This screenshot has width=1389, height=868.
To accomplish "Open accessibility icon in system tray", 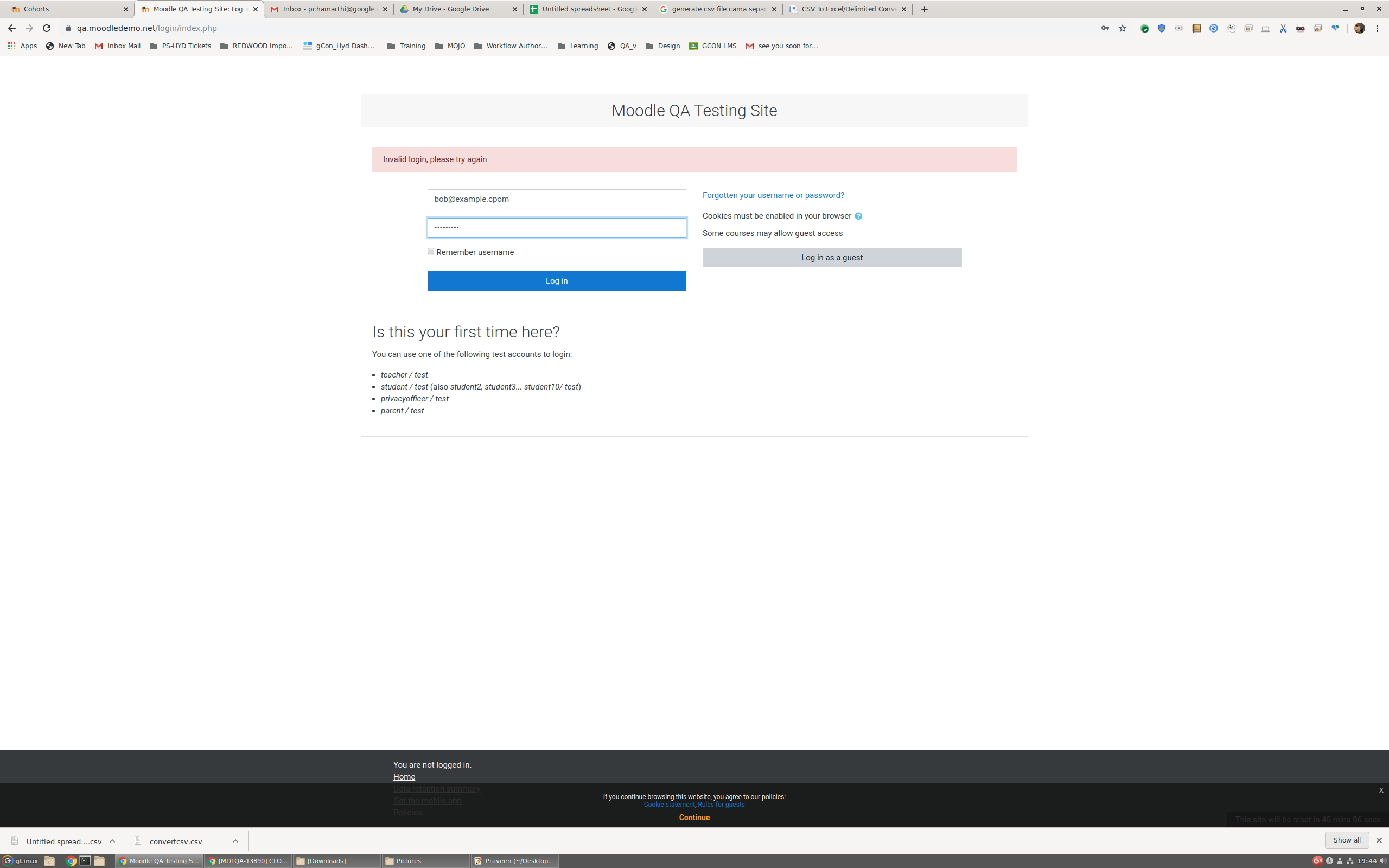I will click(1329, 860).
